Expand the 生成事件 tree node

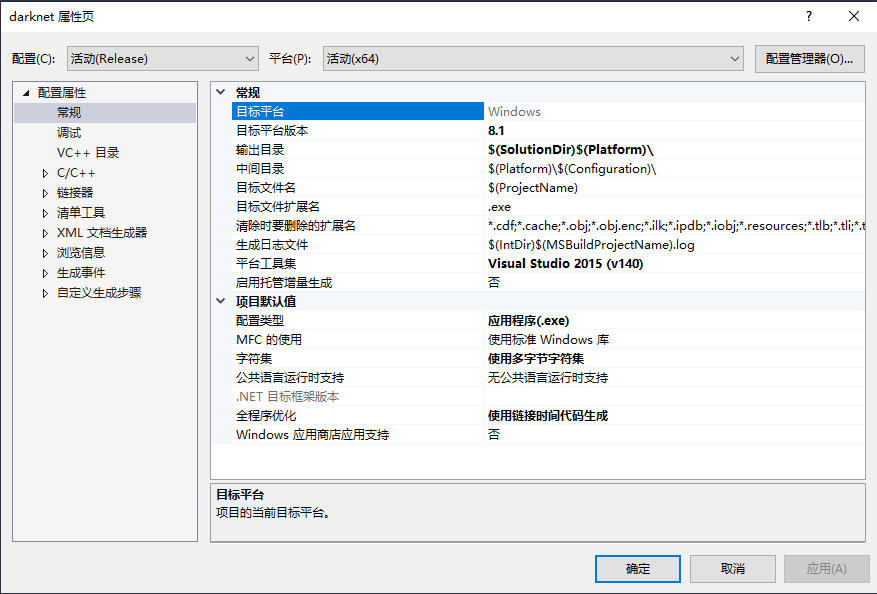point(44,272)
